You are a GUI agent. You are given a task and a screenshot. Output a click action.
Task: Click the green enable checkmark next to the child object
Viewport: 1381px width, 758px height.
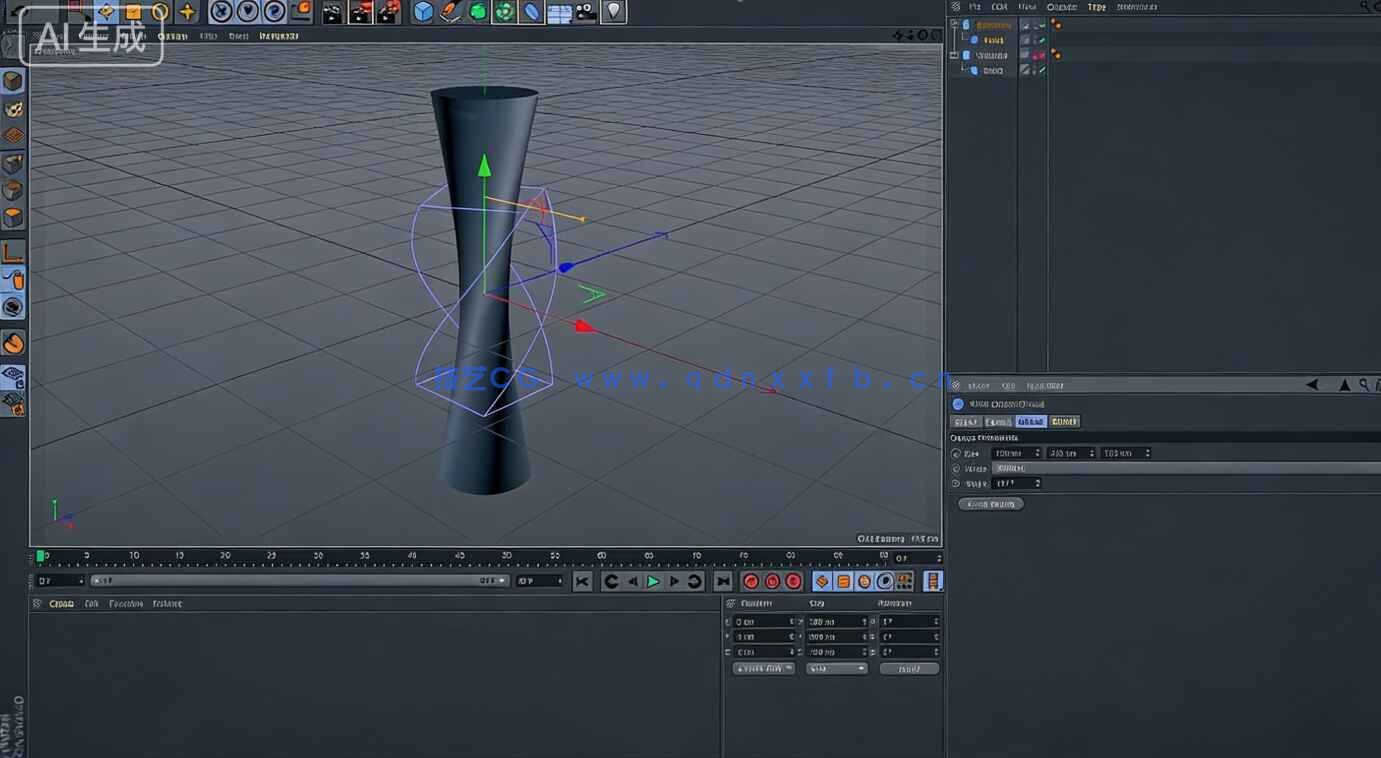point(1042,40)
